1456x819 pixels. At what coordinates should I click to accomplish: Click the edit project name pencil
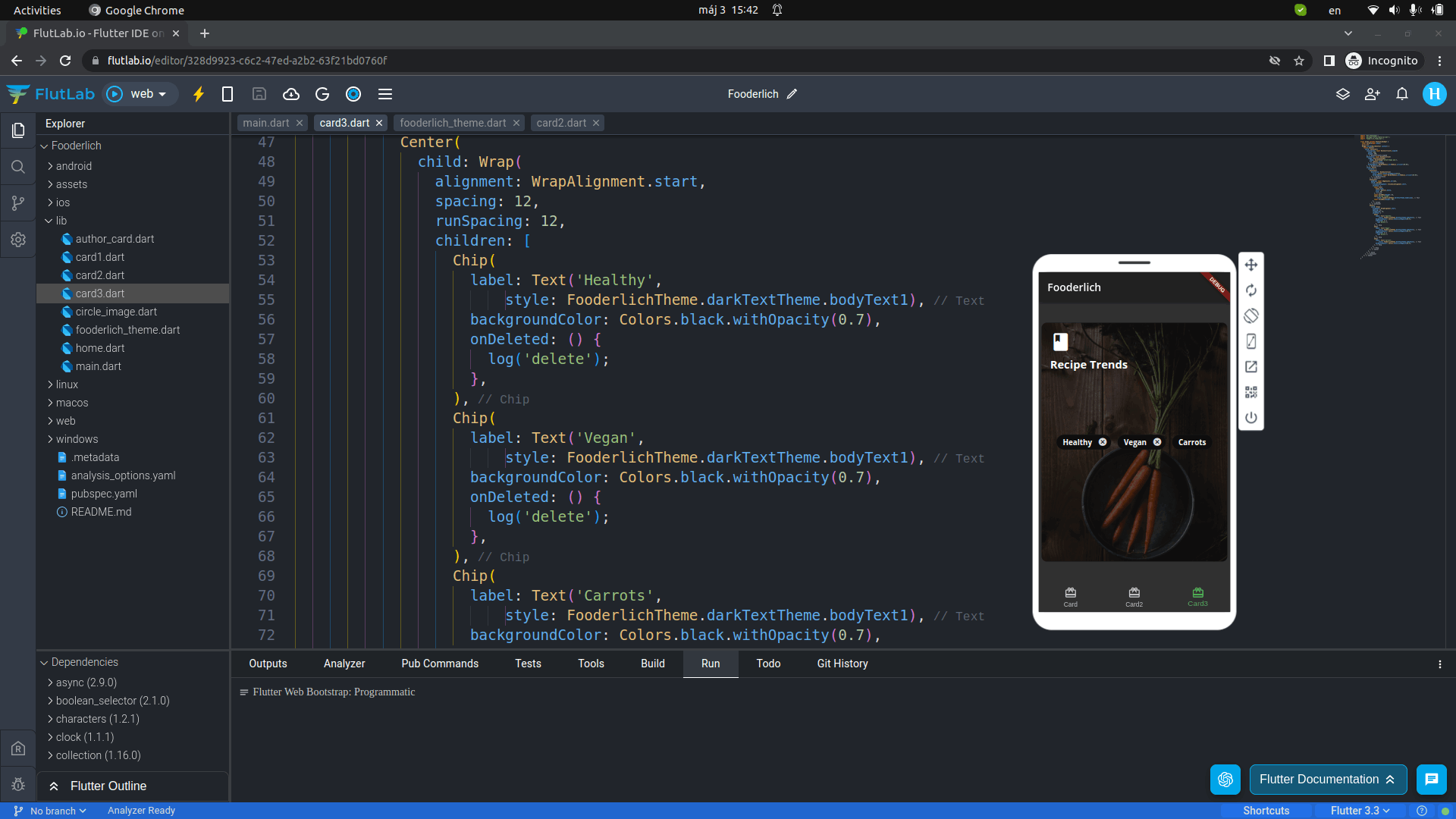pyautogui.click(x=792, y=94)
